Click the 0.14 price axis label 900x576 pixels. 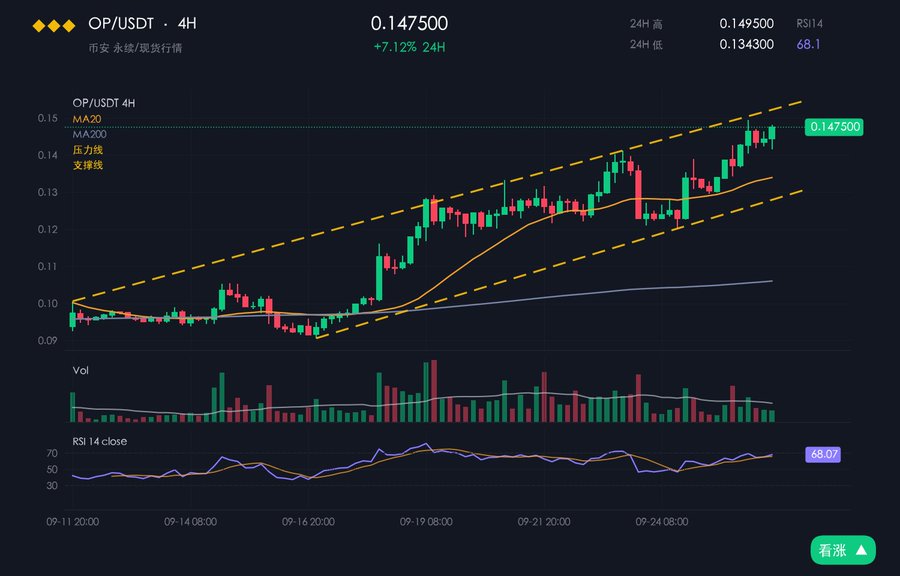tap(48, 155)
